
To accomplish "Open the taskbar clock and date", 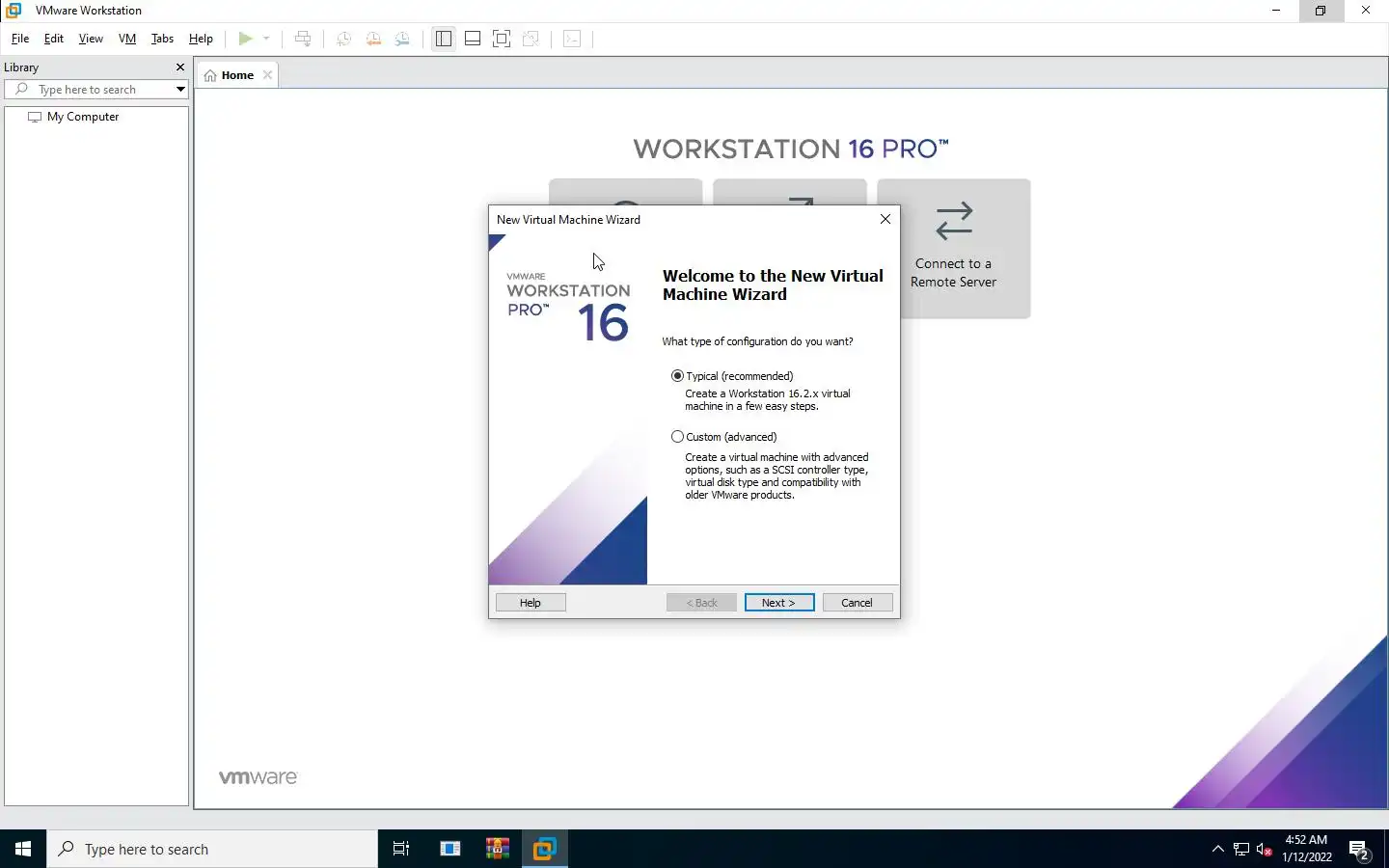I will pyautogui.click(x=1307, y=849).
